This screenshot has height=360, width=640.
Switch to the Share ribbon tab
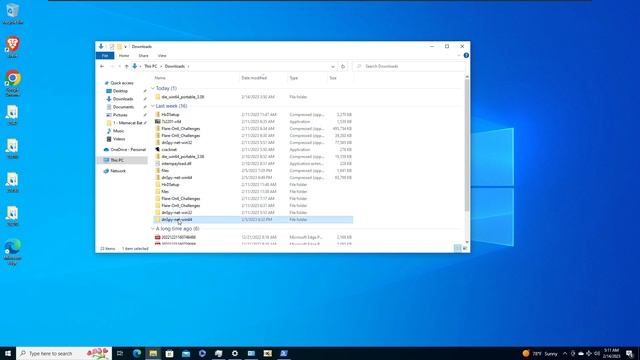click(143, 56)
